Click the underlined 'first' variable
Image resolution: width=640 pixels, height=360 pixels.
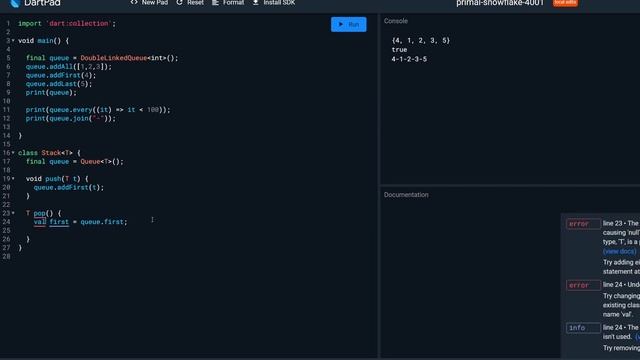tap(59, 222)
